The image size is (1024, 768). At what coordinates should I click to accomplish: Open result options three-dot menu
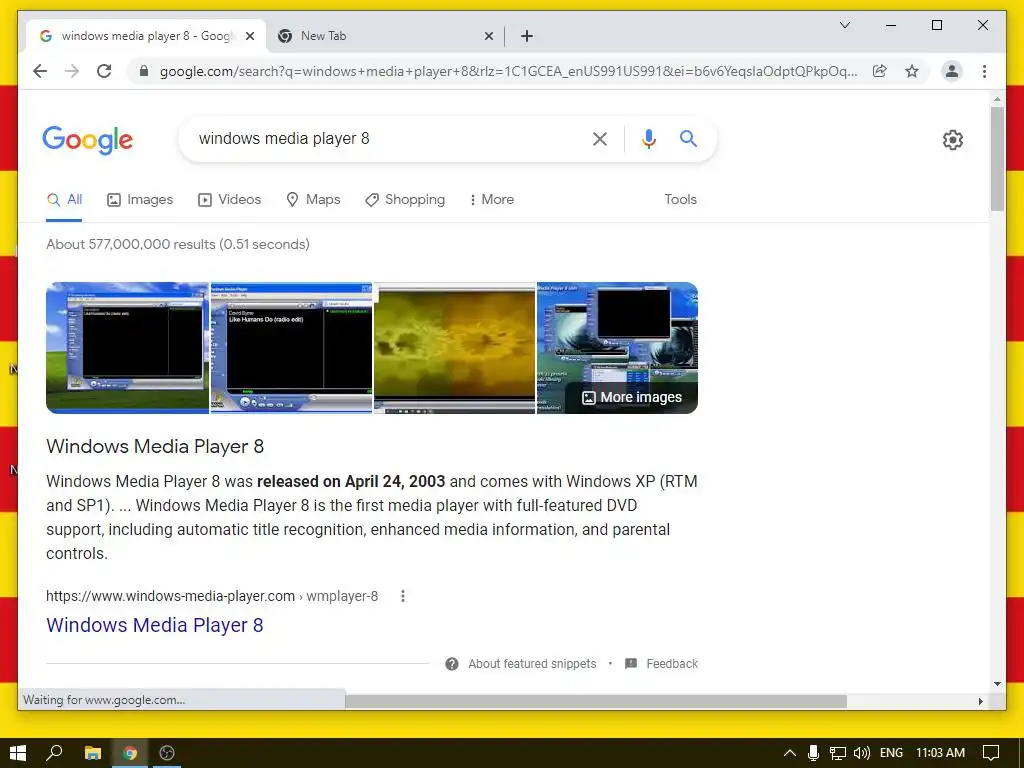click(x=403, y=596)
